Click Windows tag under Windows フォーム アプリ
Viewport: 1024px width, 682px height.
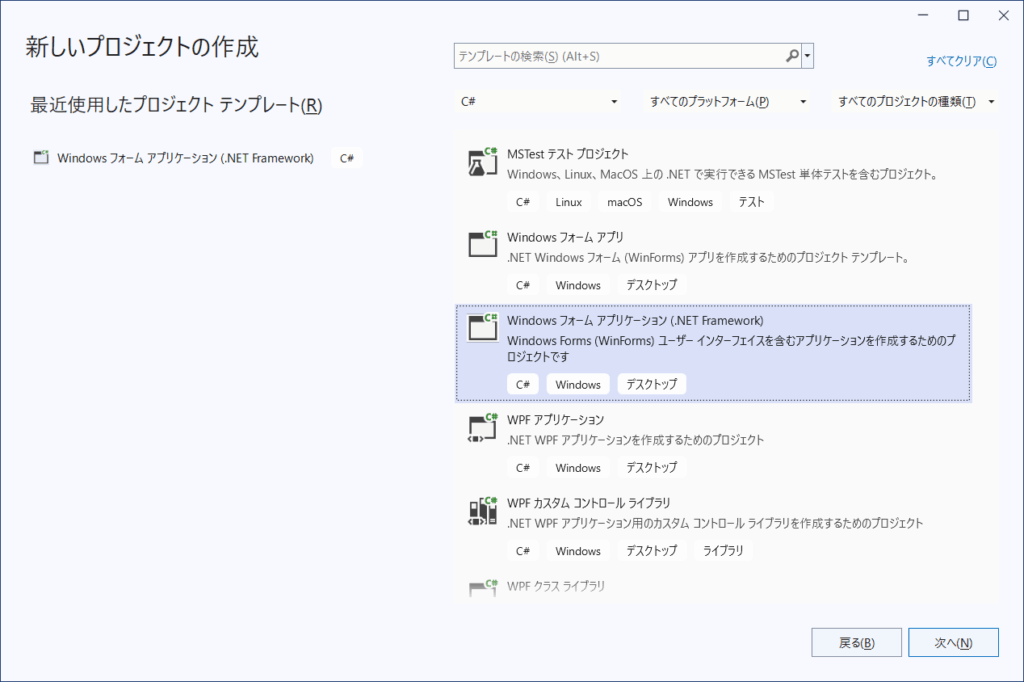(x=578, y=285)
